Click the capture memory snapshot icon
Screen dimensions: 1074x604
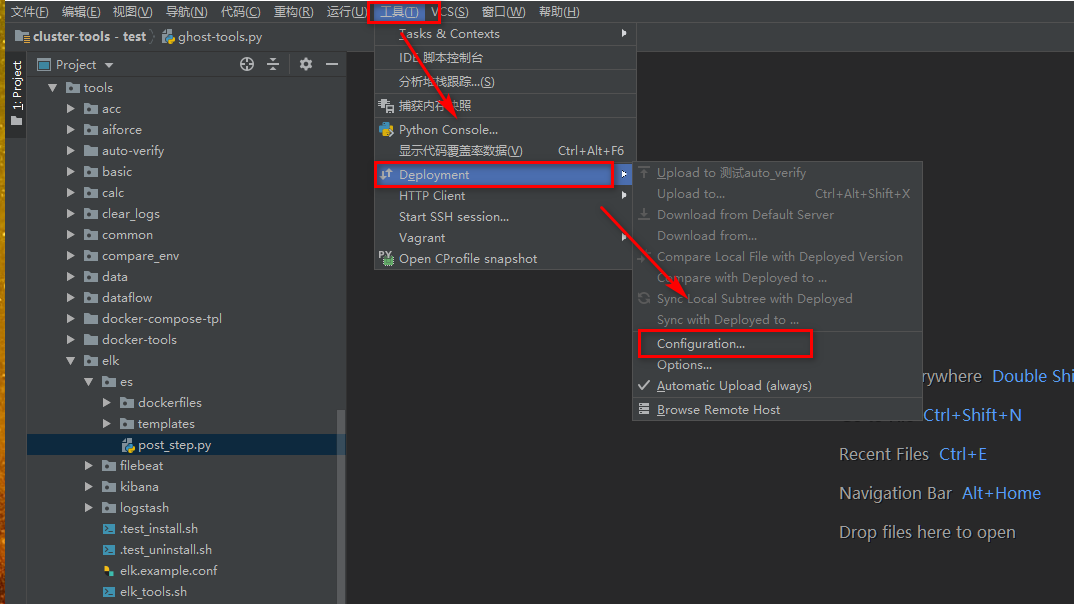(386, 105)
